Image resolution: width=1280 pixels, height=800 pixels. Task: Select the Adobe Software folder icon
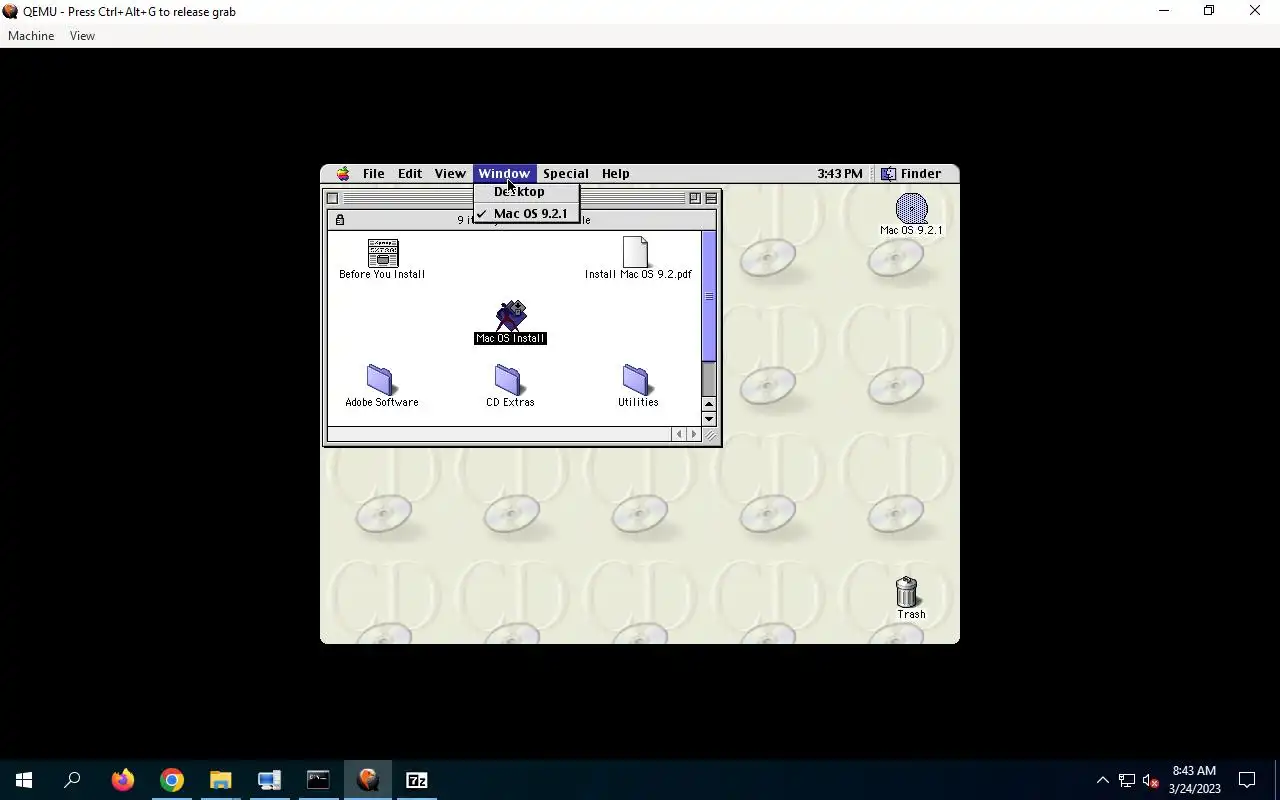(380, 379)
